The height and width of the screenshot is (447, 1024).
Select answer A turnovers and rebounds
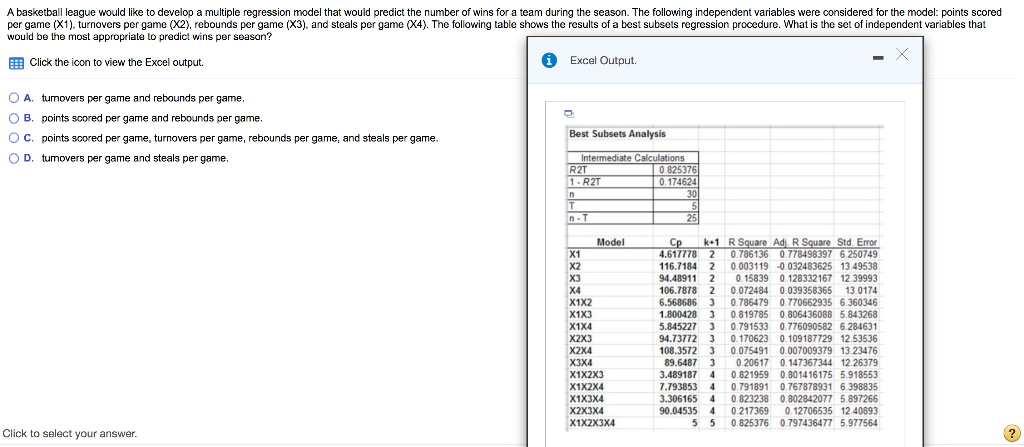point(14,98)
